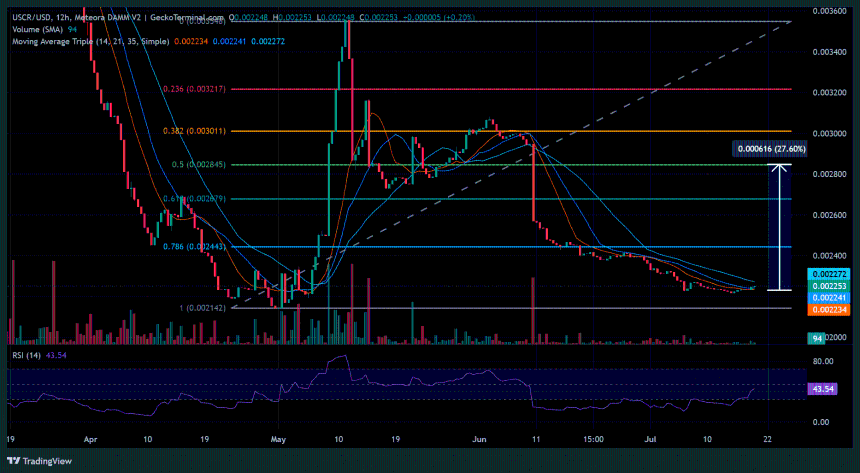Click the TradingView logo
Screen dimensions: 860x473
39,461
